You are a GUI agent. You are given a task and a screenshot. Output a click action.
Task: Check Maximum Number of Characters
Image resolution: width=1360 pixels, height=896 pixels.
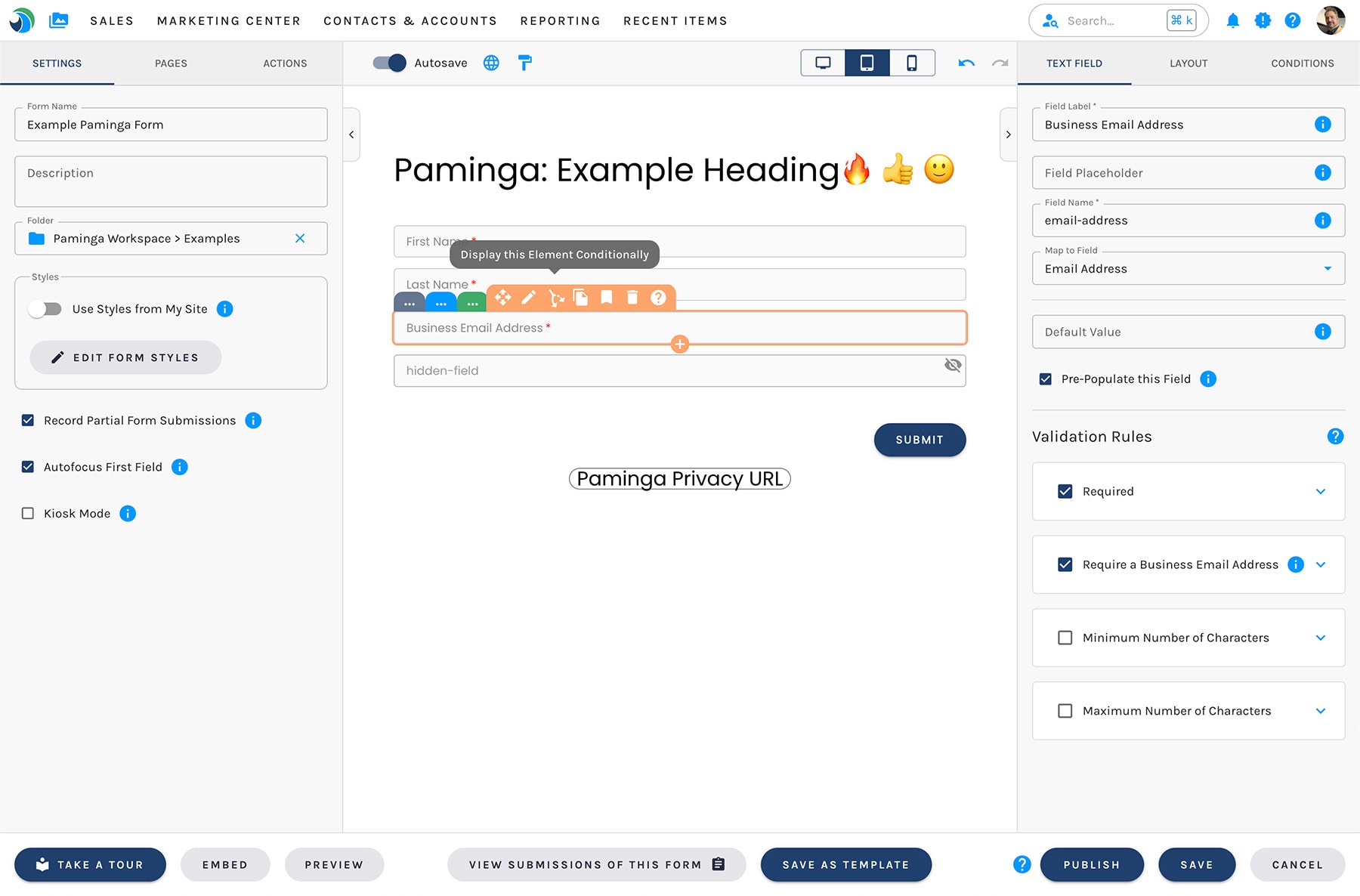pyautogui.click(x=1065, y=712)
